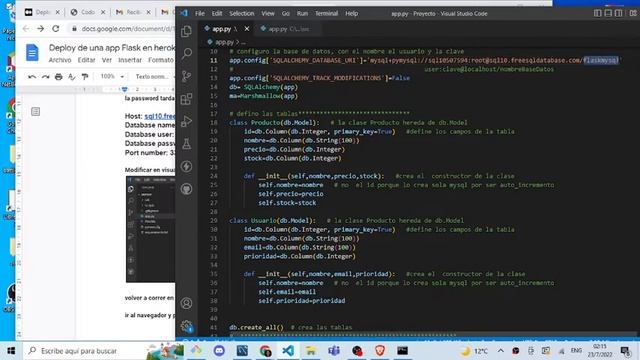Close the Deploy Chrome tab

tap(58, 12)
